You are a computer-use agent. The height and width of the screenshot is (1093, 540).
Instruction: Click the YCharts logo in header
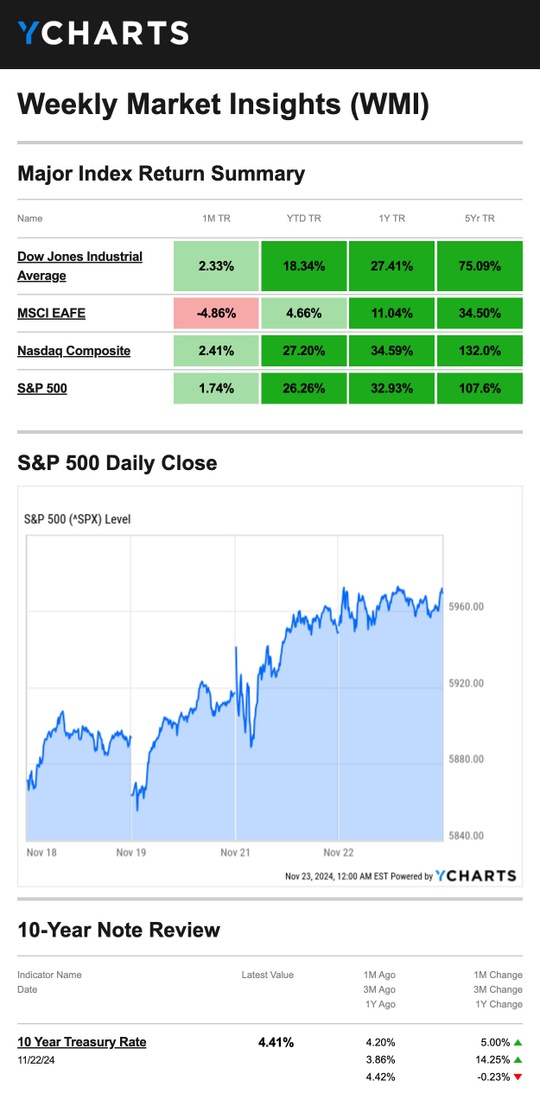coord(103,33)
